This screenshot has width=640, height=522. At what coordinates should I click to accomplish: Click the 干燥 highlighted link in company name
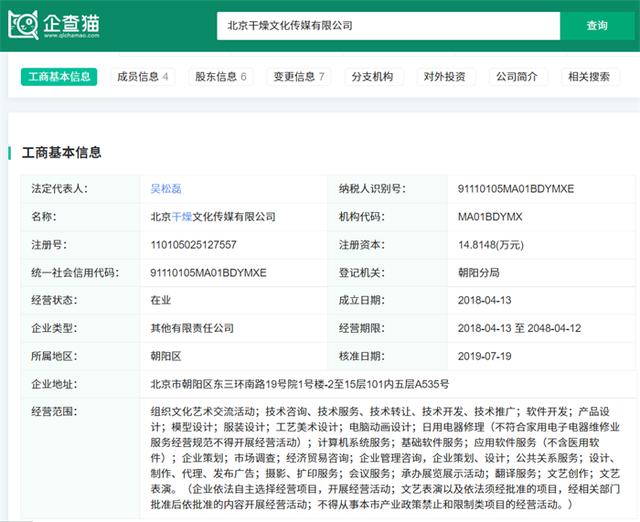pos(182,217)
